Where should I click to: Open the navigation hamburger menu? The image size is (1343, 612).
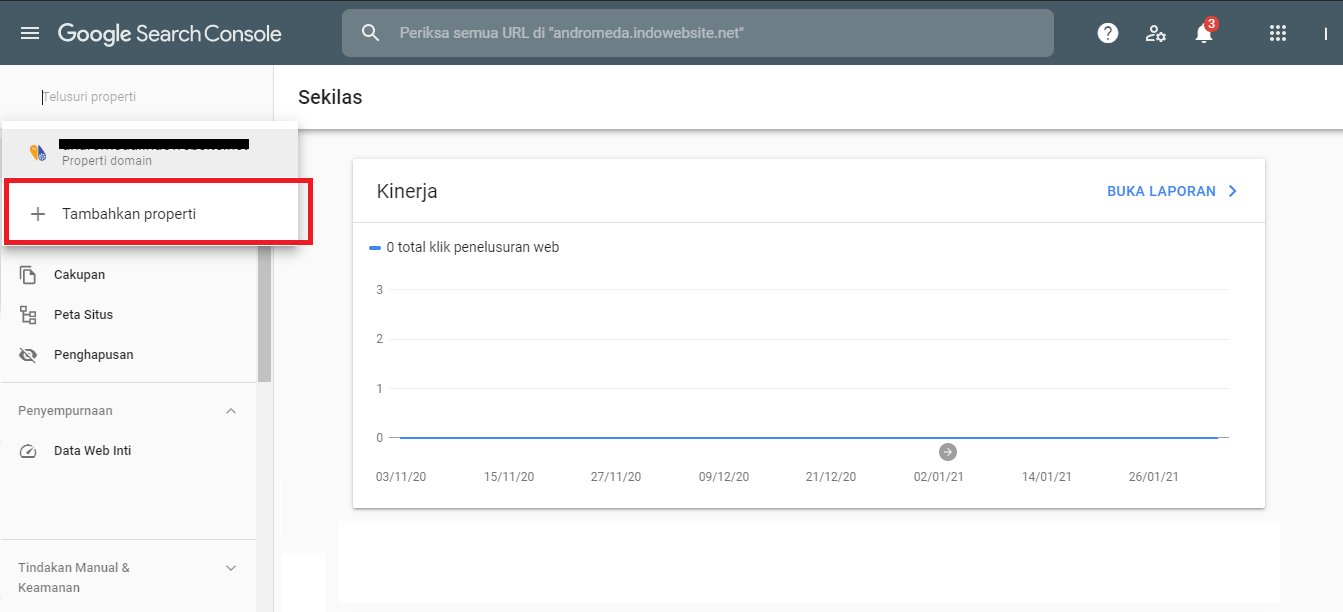[29, 31]
